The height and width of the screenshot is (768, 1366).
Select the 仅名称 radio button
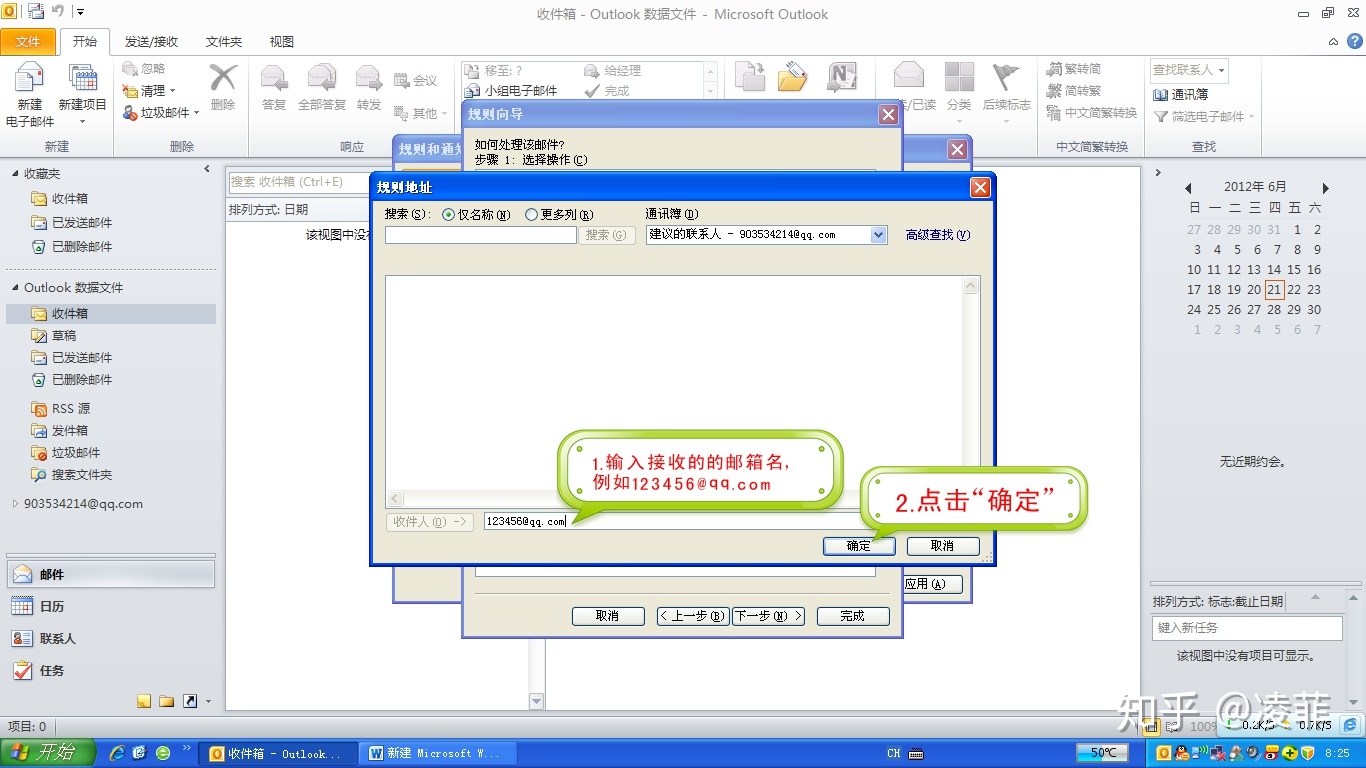[448, 215]
